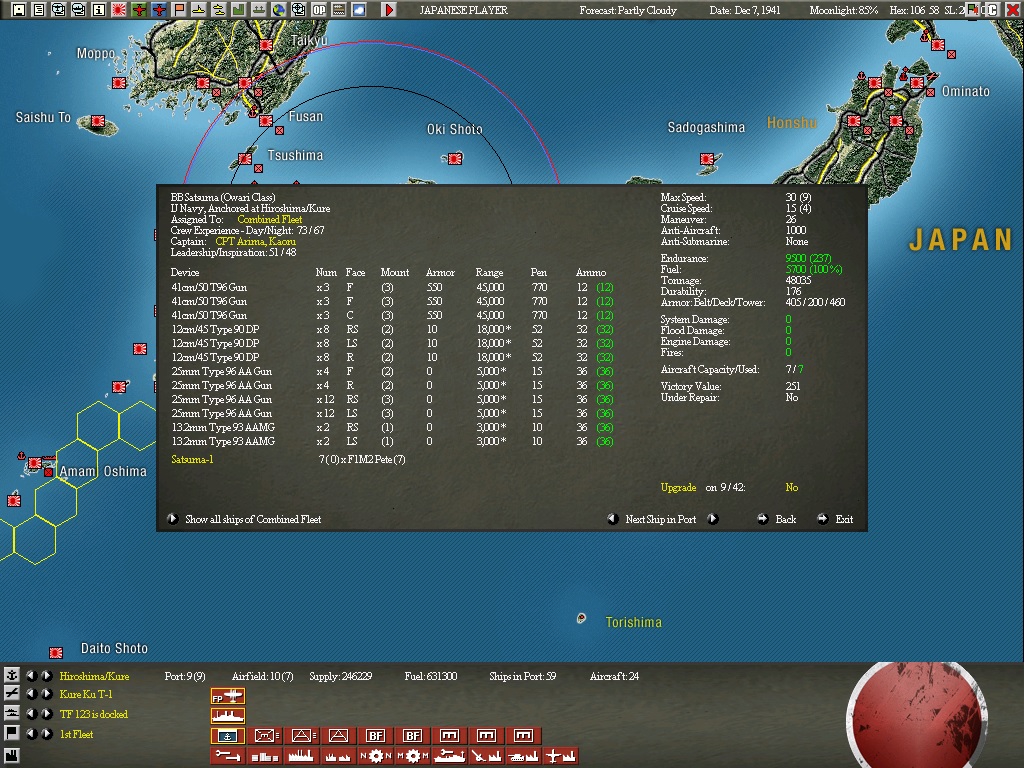
Task: Toggle the Upgrade 'No' setting
Action: 792,487
